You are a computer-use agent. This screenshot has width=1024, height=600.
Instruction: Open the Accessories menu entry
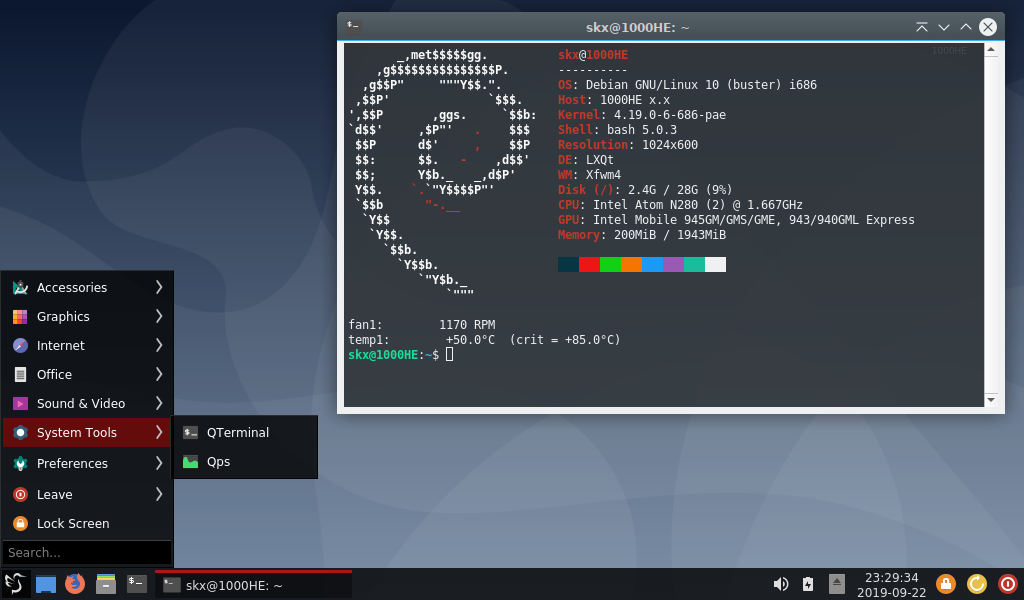[x=87, y=287]
